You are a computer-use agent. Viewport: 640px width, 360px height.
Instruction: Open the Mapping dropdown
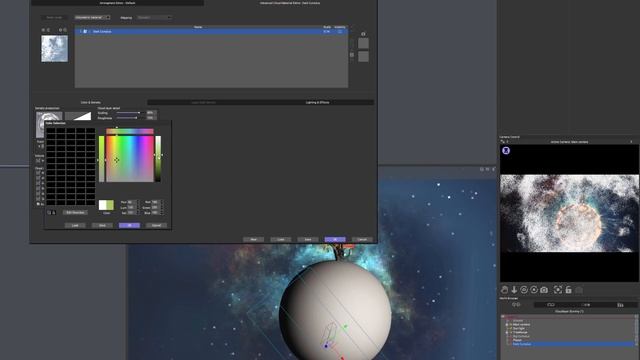(154, 18)
